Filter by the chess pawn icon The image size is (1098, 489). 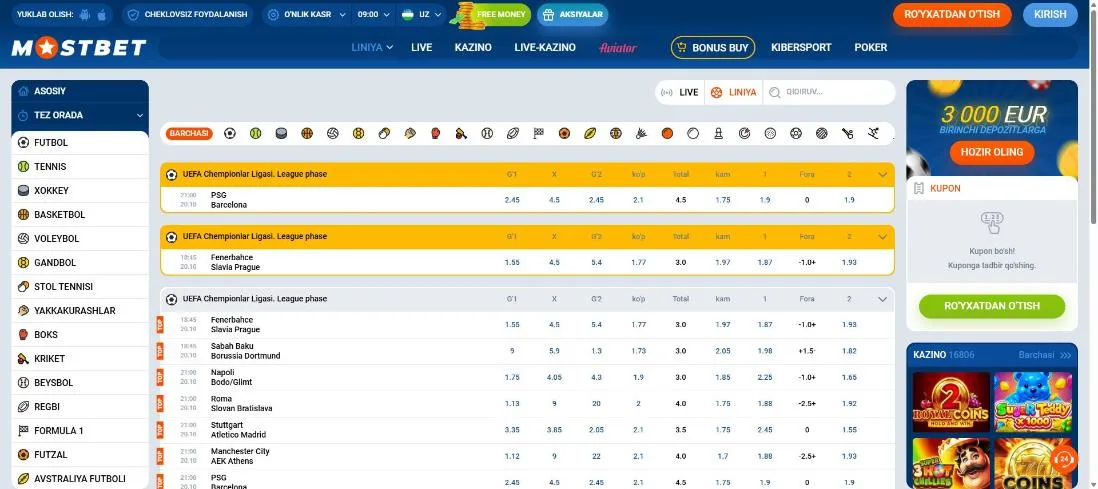click(x=718, y=133)
